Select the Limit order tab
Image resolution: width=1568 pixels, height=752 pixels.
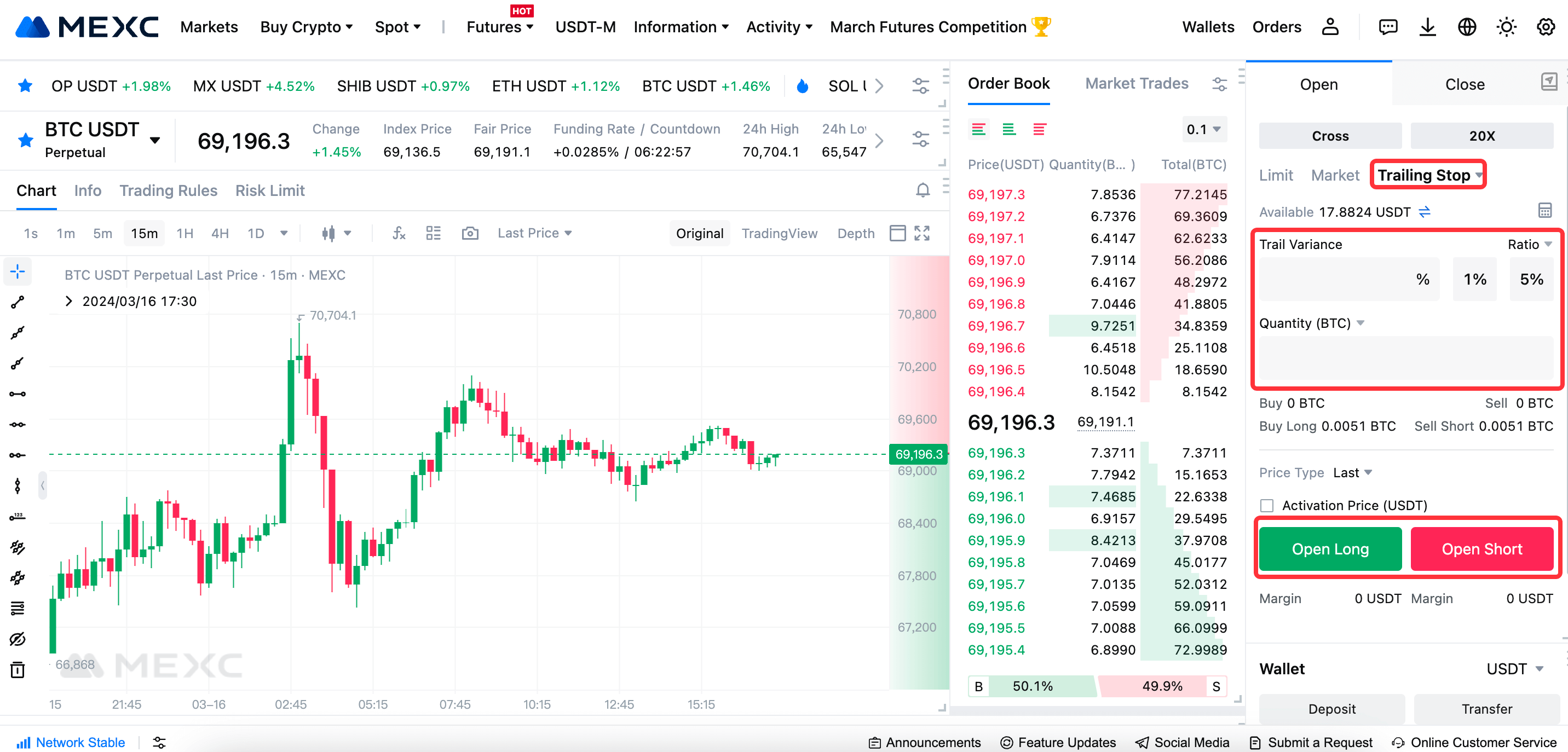1276,175
